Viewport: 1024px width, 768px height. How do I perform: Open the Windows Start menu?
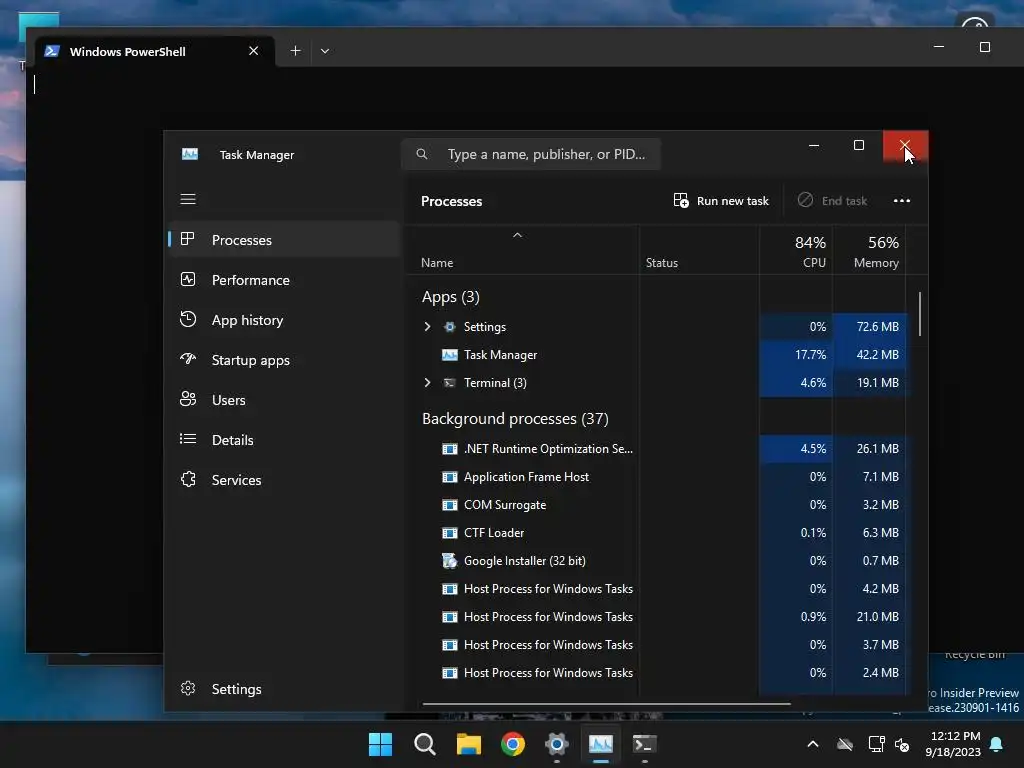380,744
